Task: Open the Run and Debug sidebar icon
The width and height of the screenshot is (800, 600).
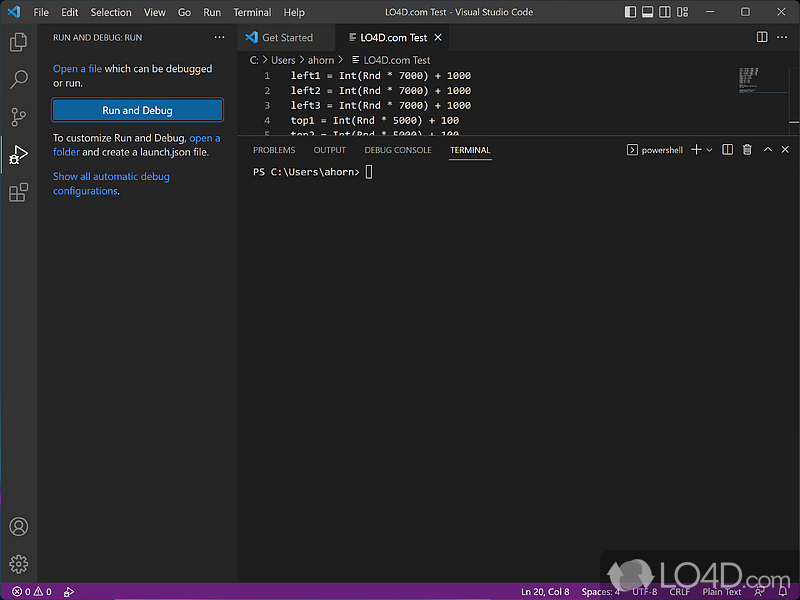Action: 18,153
